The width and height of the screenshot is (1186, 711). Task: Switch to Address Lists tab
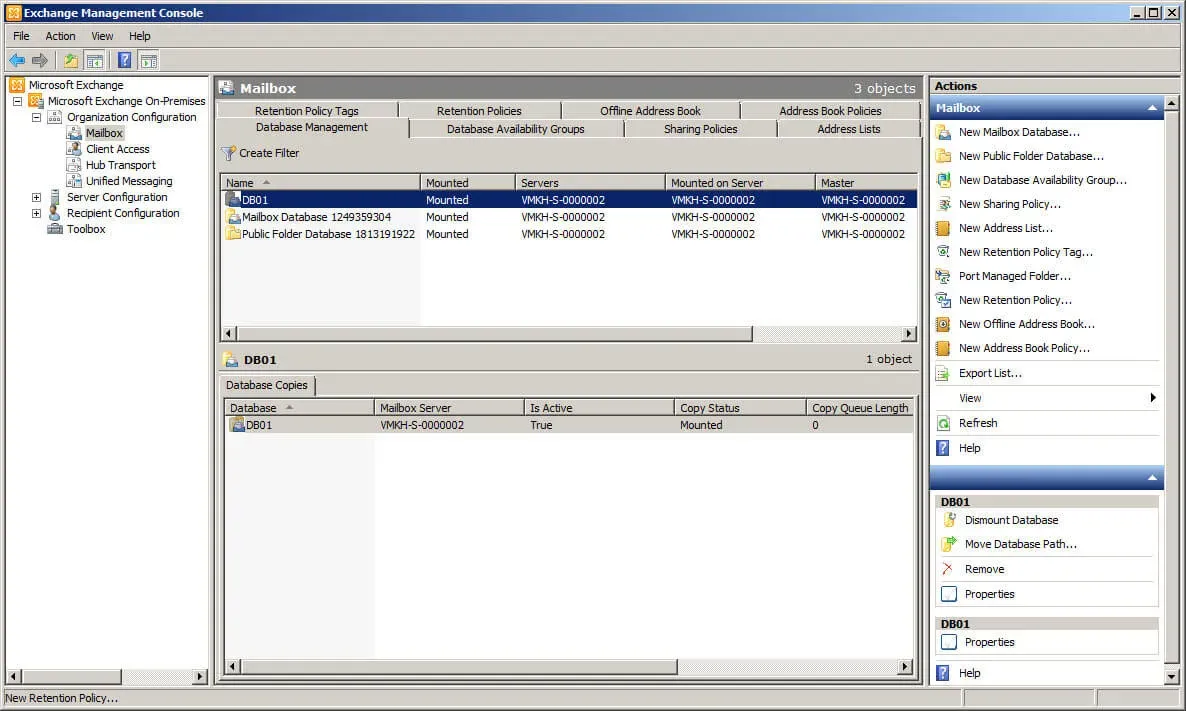tap(849, 129)
